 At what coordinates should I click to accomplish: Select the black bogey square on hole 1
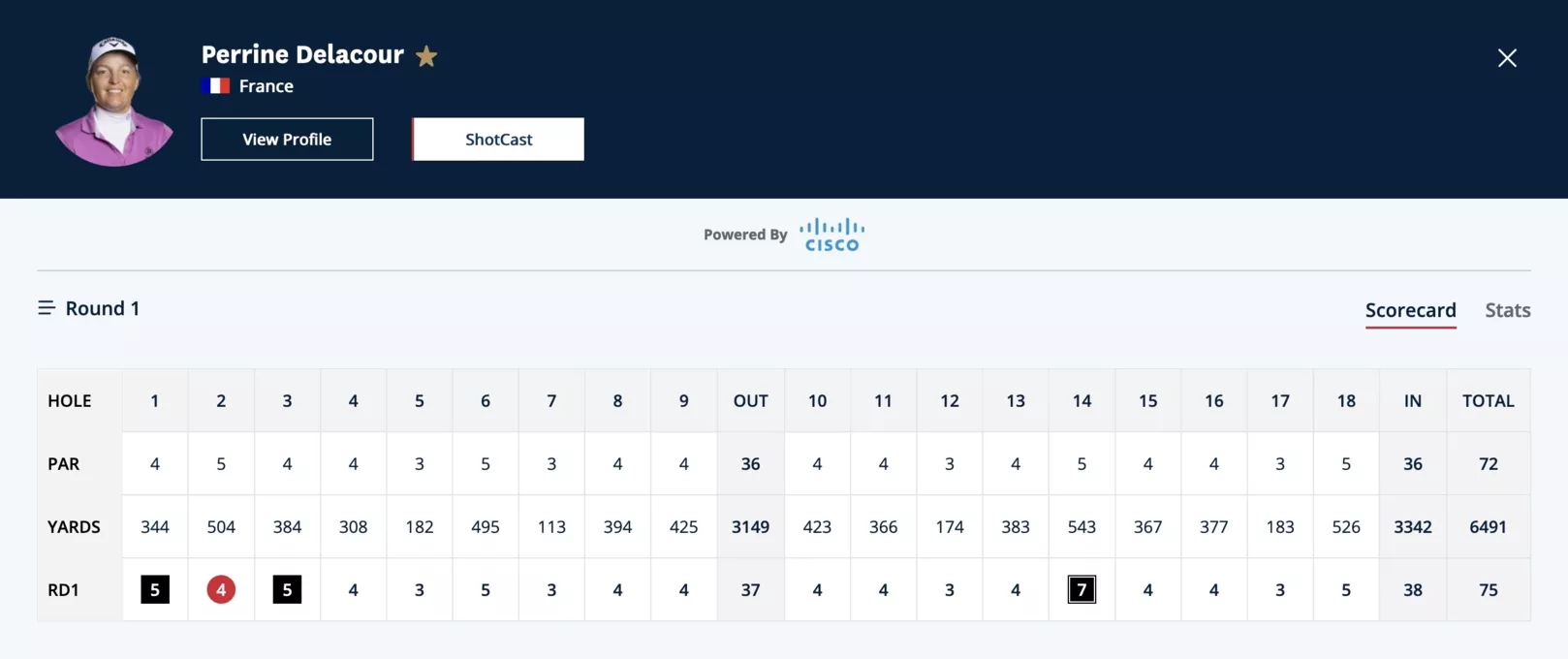click(x=155, y=589)
